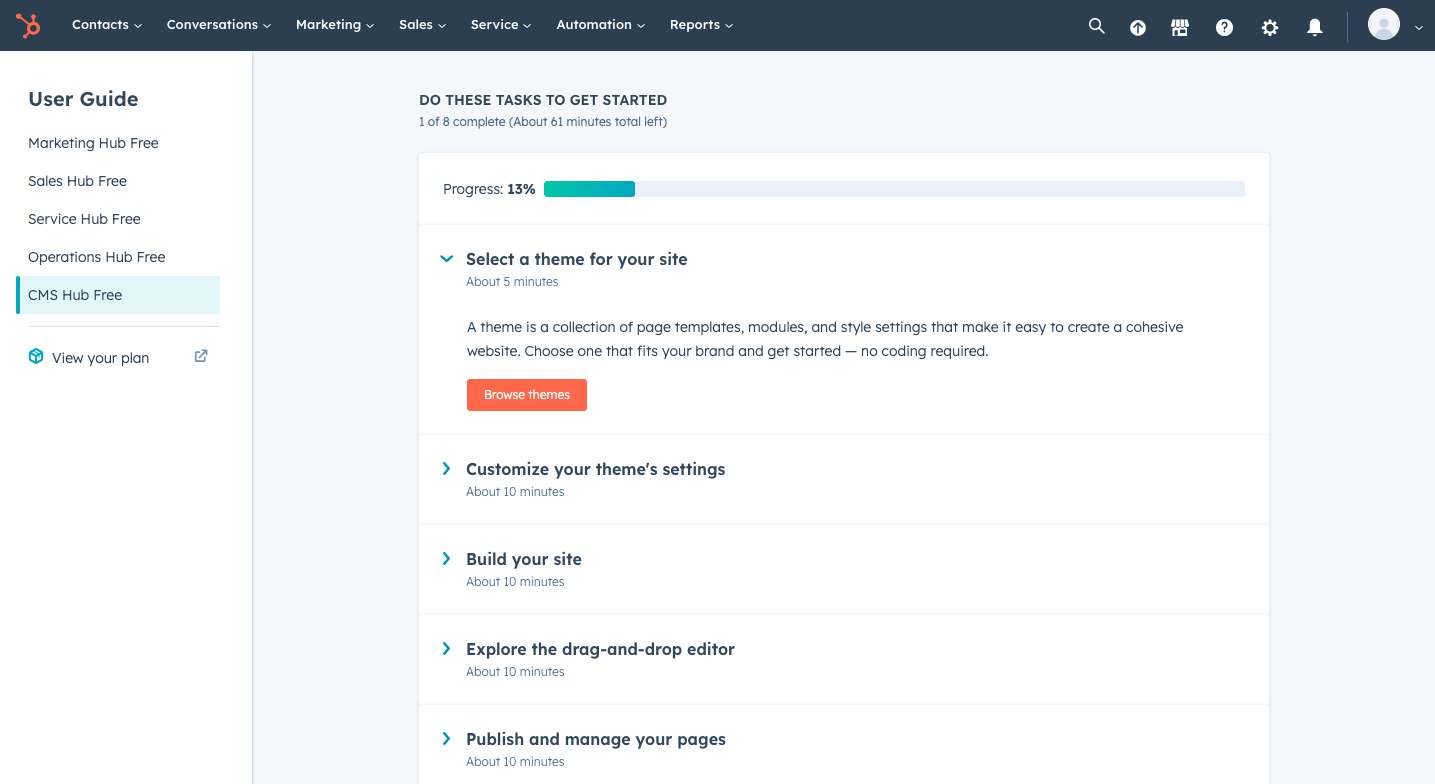Open the Marketplace storefront icon
Viewport: 1435px width, 784px height.
point(1180,27)
